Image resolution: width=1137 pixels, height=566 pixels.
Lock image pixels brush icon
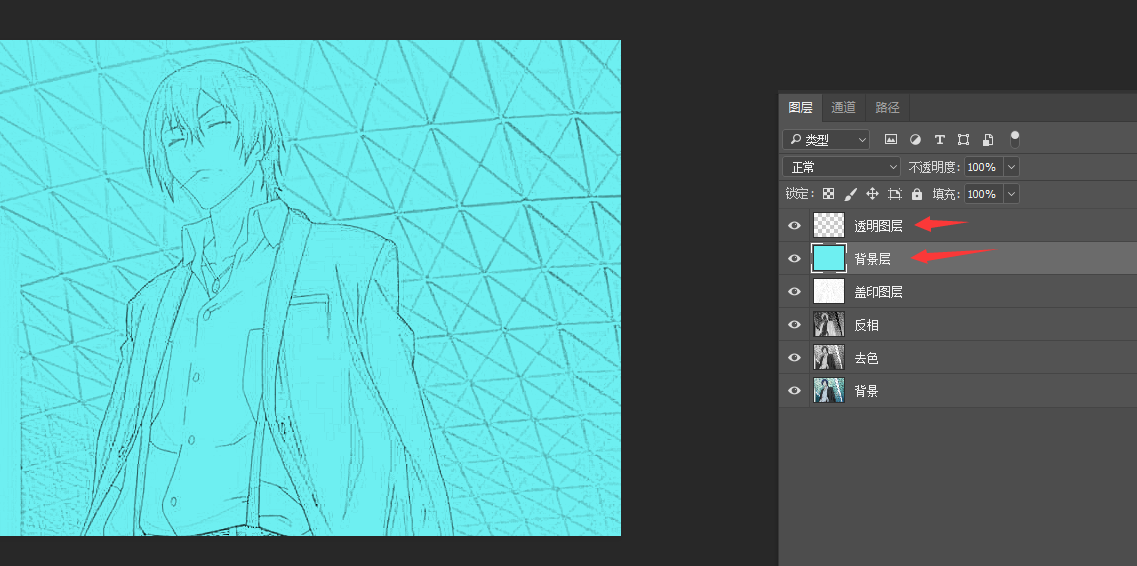pyautogui.click(x=851, y=194)
